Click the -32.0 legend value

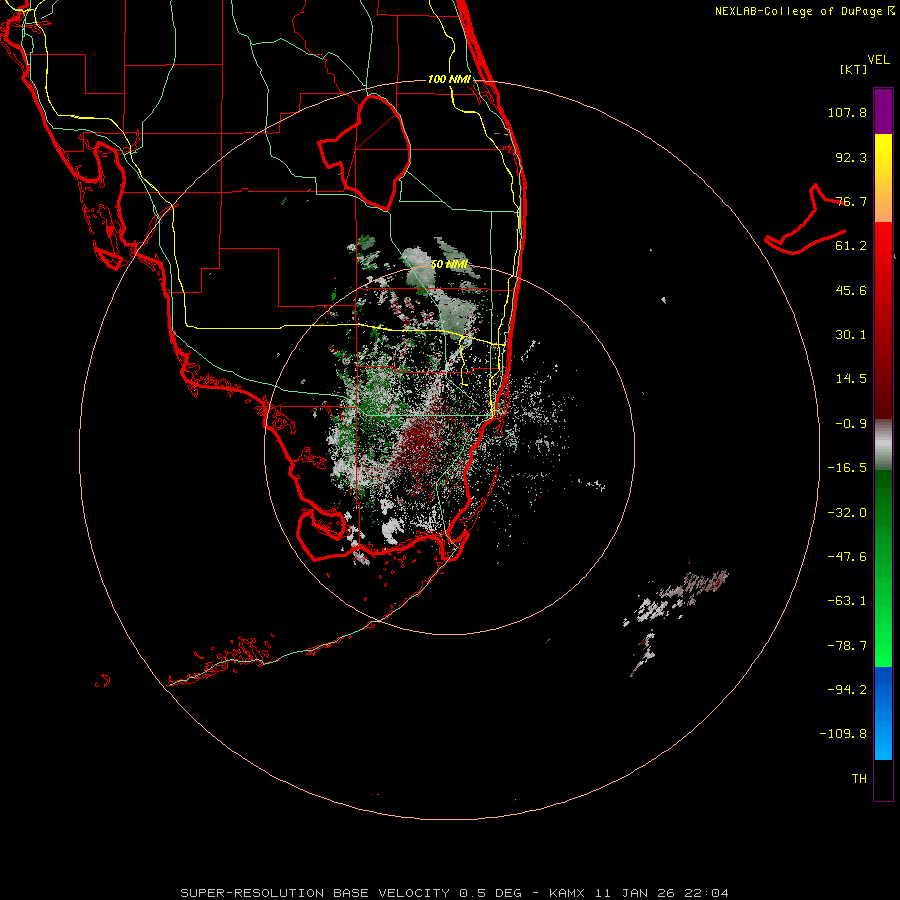(x=847, y=513)
